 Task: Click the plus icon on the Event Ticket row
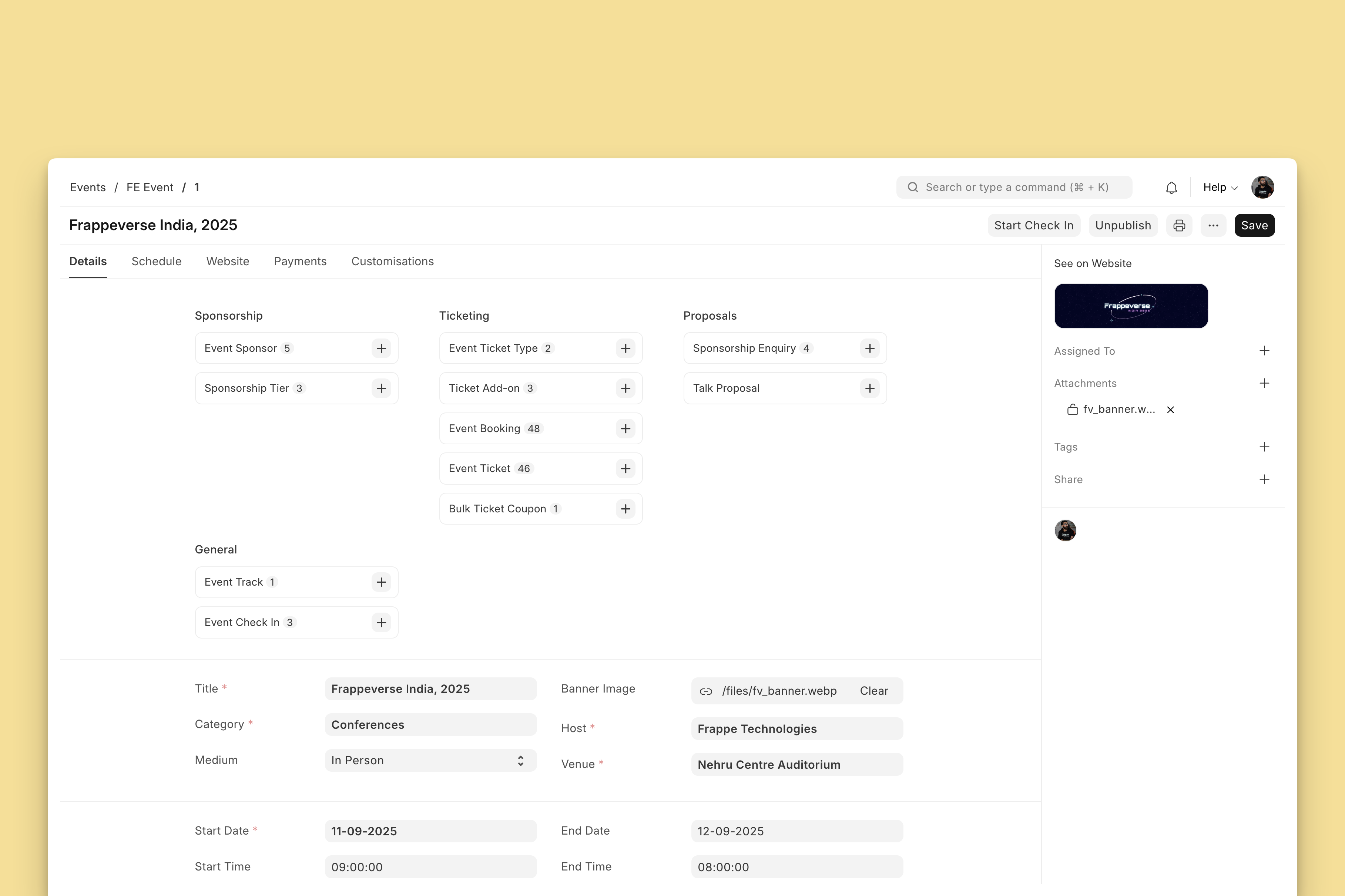pyautogui.click(x=625, y=469)
